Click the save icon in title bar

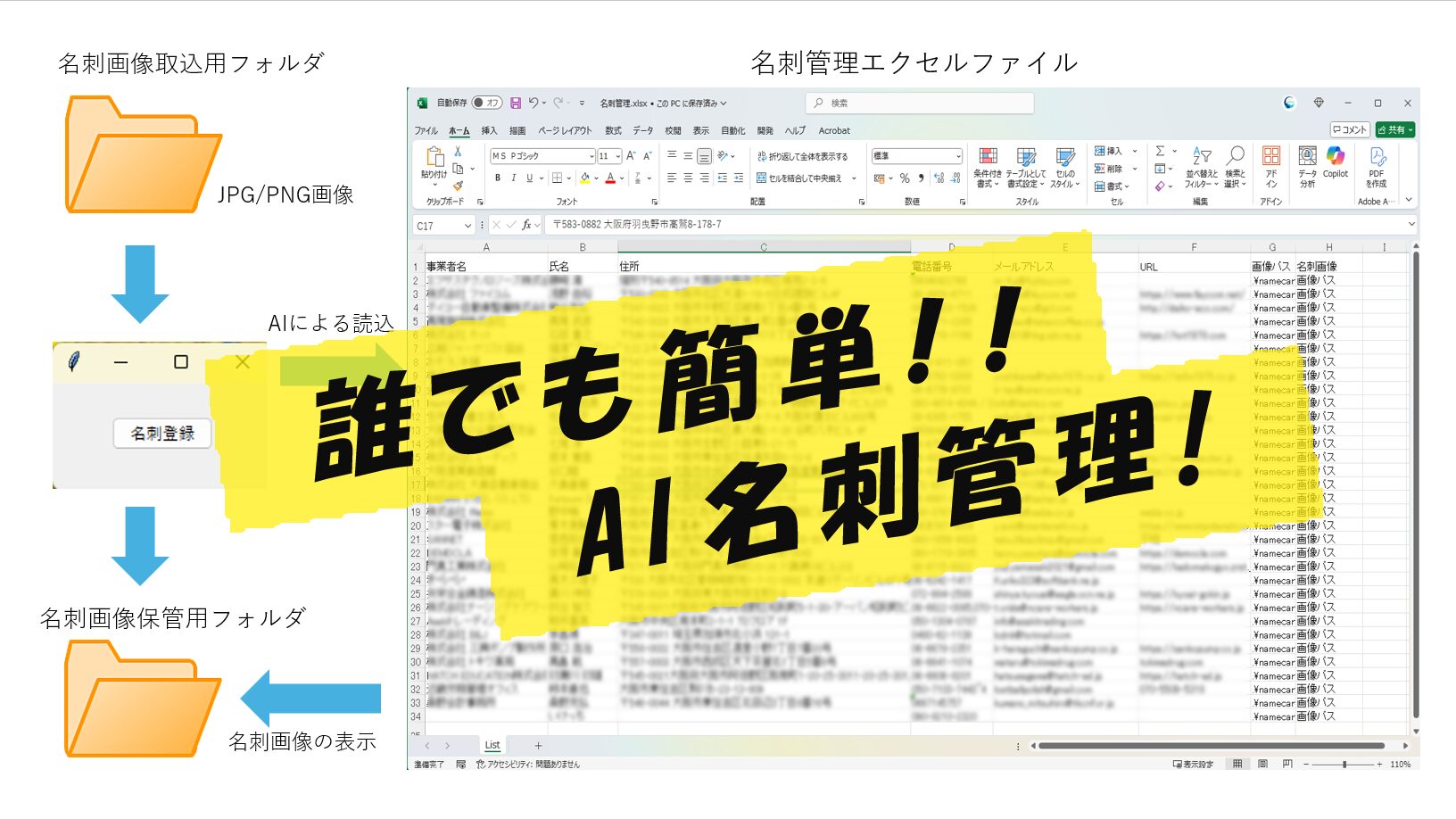pyautogui.click(x=516, y=103)
